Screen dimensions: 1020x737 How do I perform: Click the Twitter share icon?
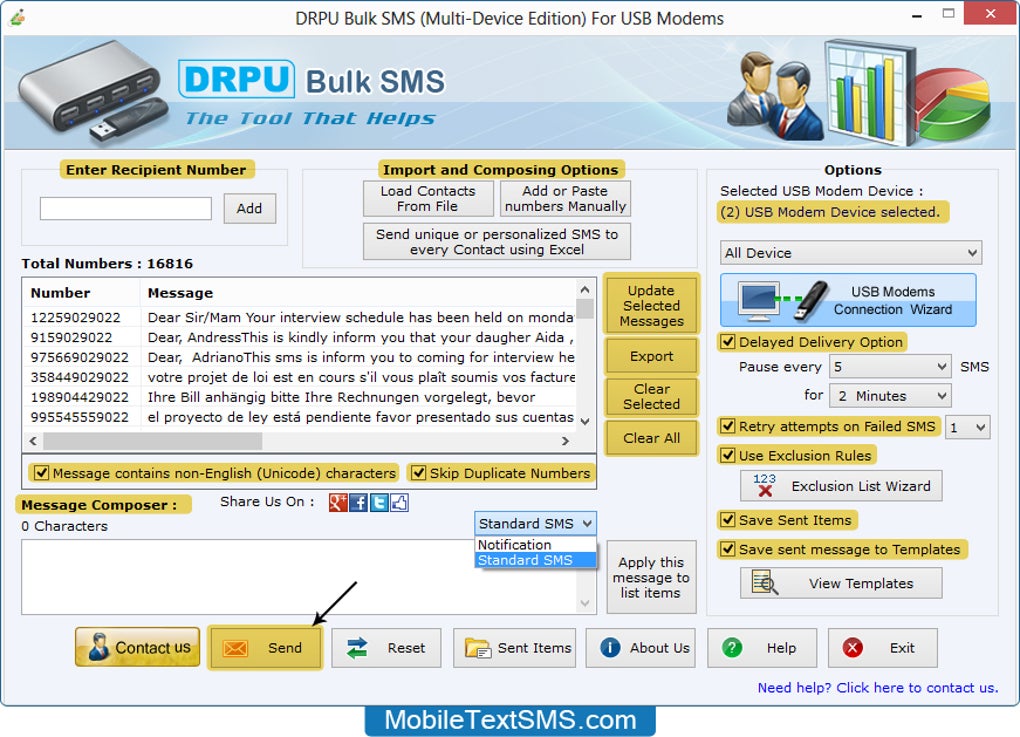click(379, 502)
